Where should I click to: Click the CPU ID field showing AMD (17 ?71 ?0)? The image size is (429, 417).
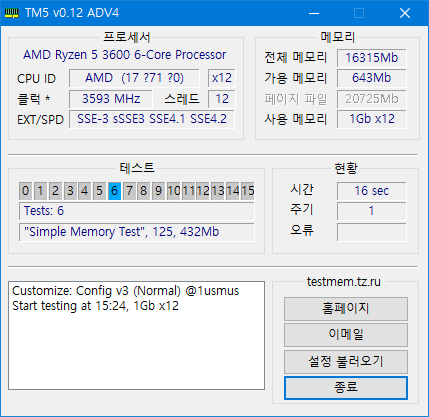tap(134, 78)
